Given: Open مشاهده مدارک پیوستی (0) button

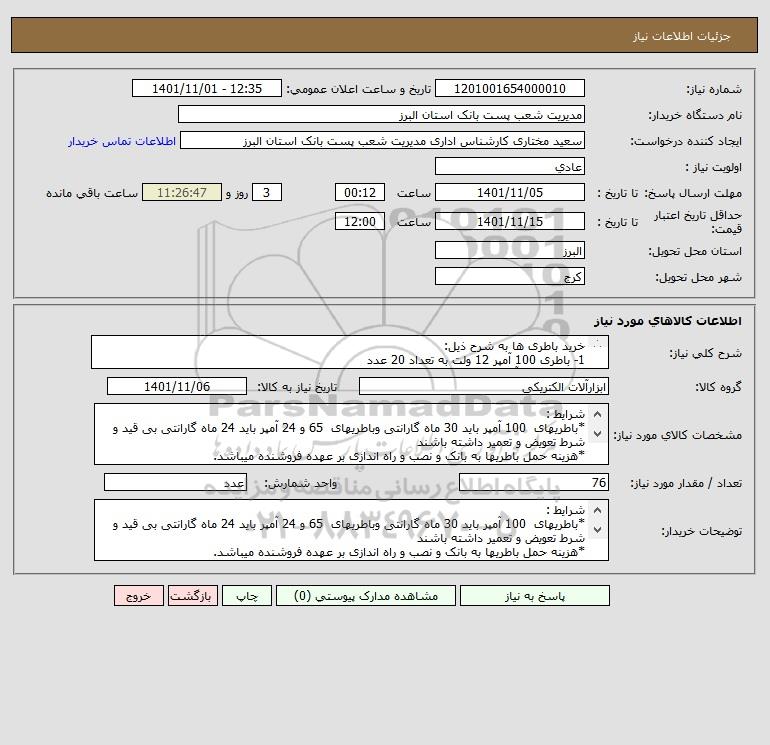Looking at the screenshot, I should coord(366,596).
